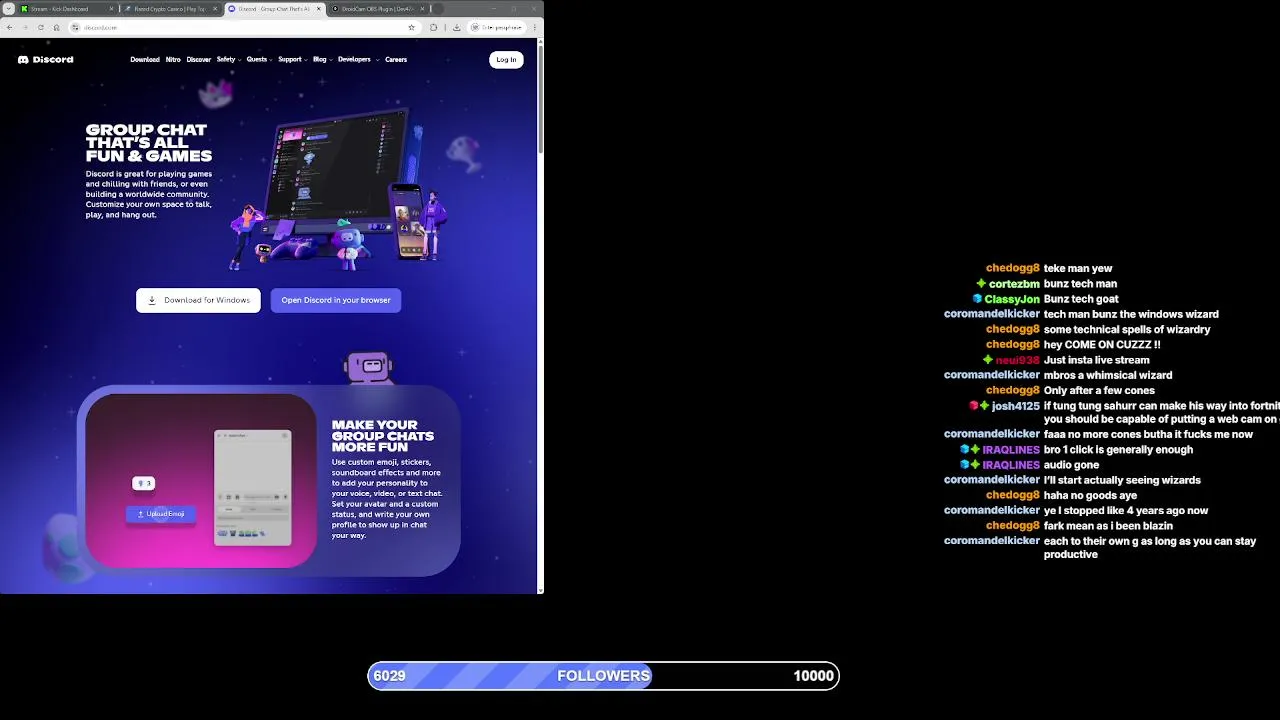Bookmark this page with the star icon
The width and height of the screenshot is (1280, 720).
411,27
